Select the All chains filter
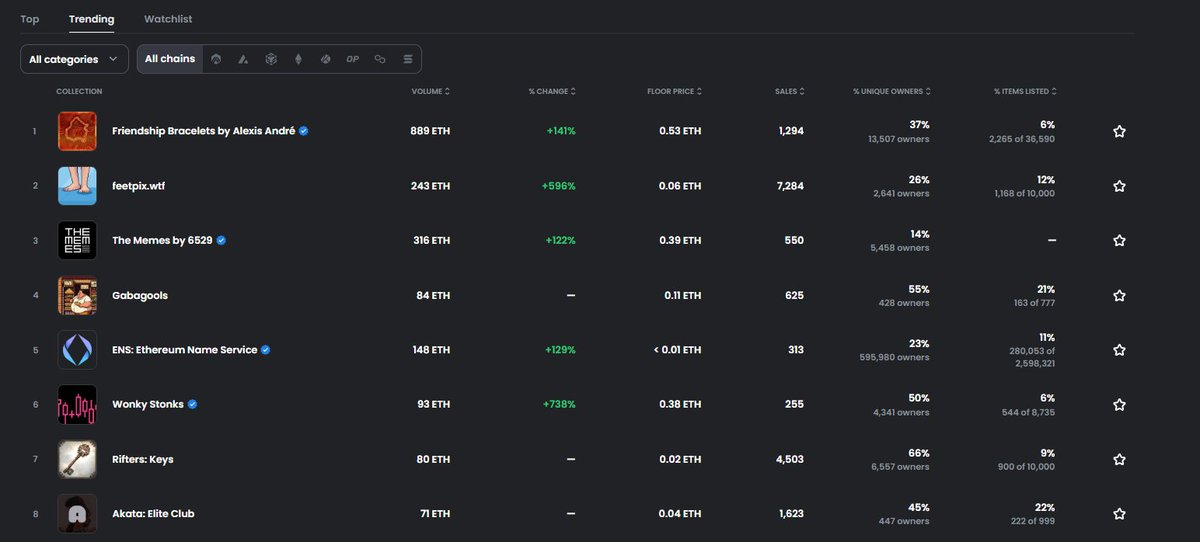Screen dimensions: 1200x542 170,59
